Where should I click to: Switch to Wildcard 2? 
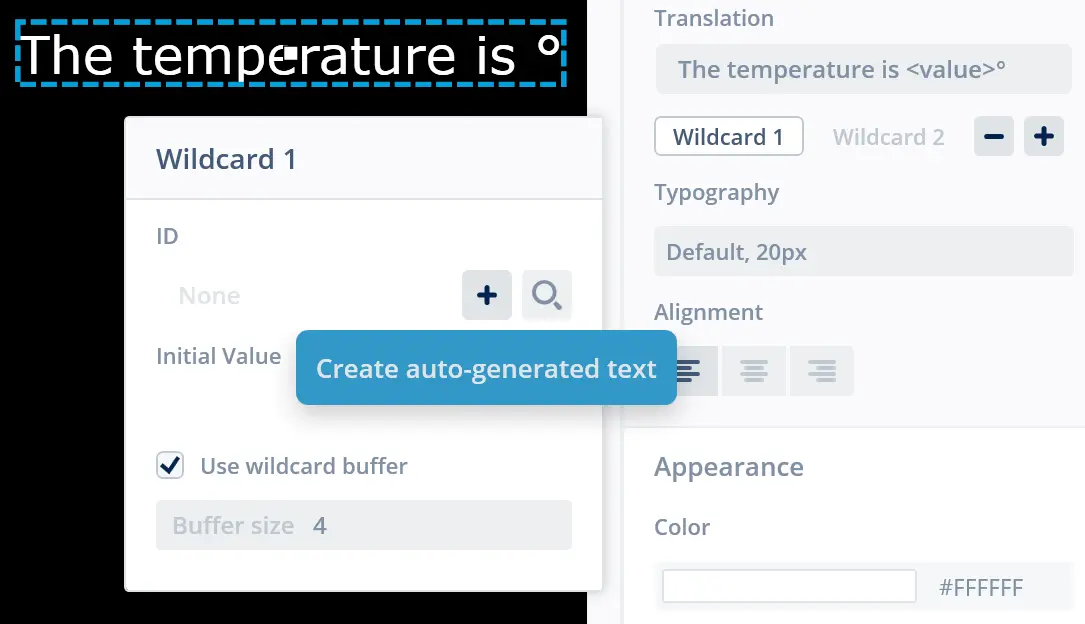[x=888, y=137]
